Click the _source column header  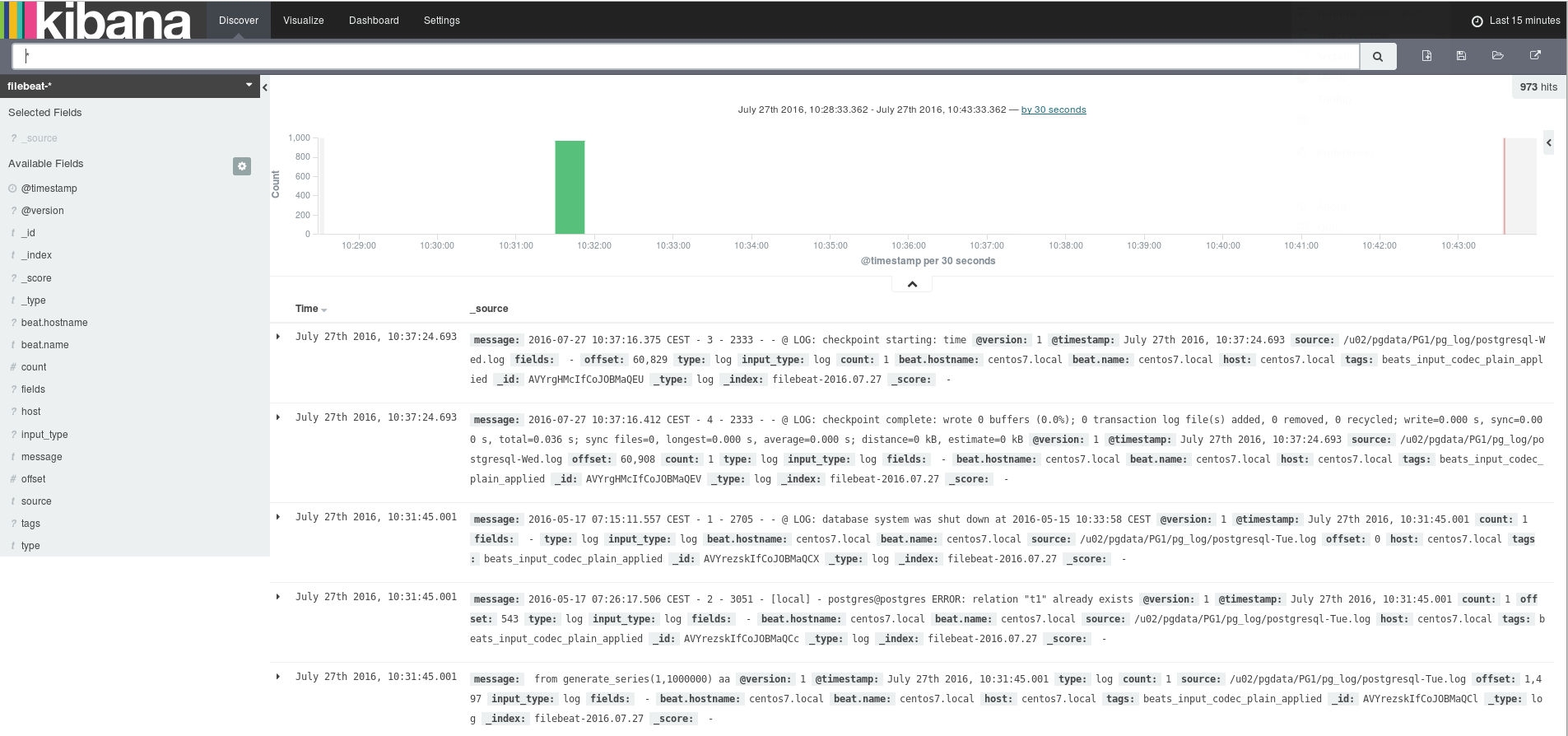[489, 309]
